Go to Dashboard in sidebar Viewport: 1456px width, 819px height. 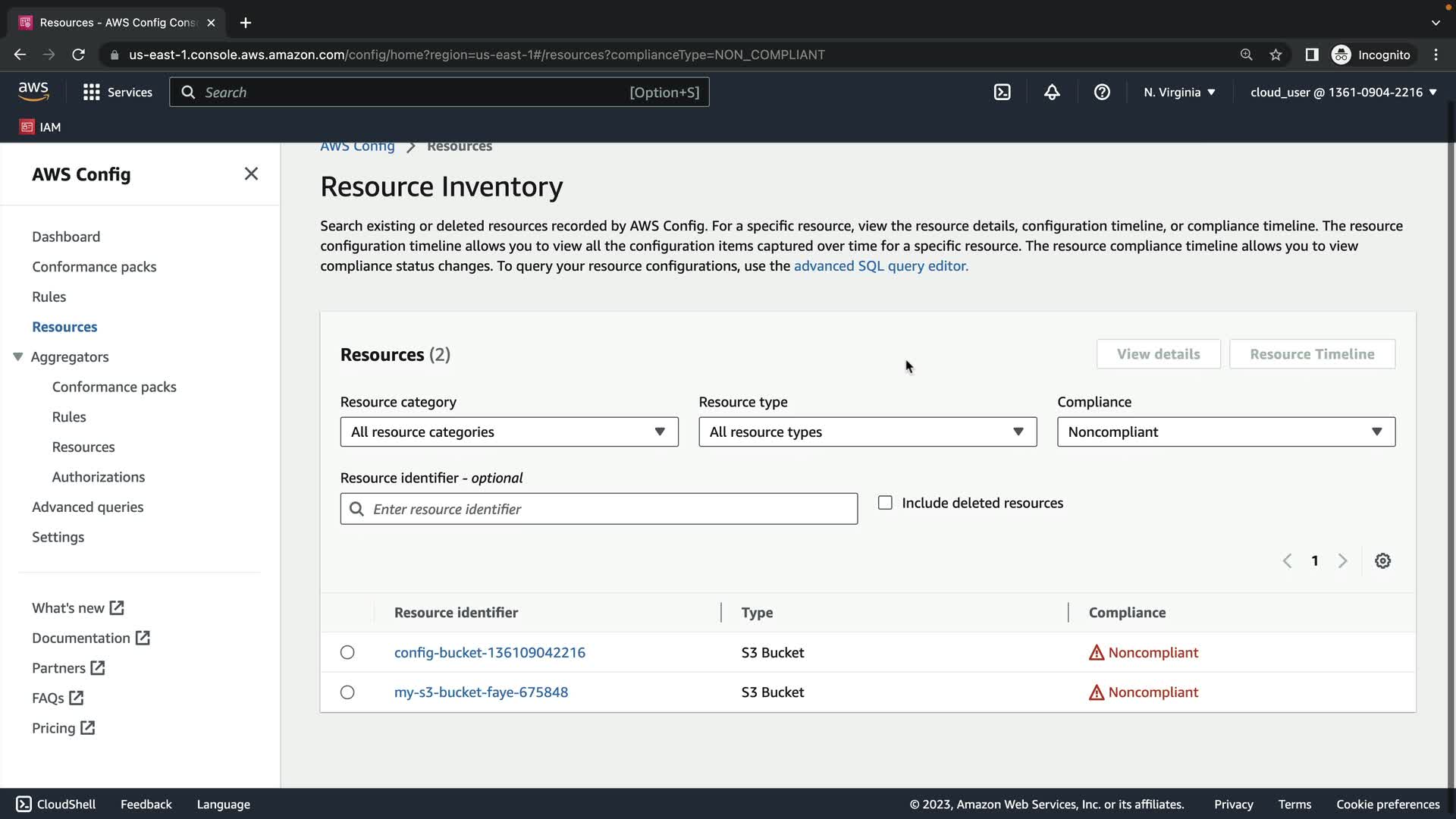tap(66, 237)
